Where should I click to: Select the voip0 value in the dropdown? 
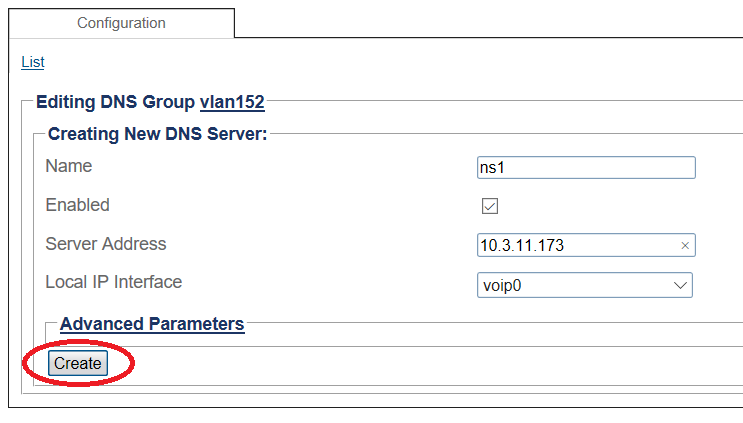click(x=502, y=286)
